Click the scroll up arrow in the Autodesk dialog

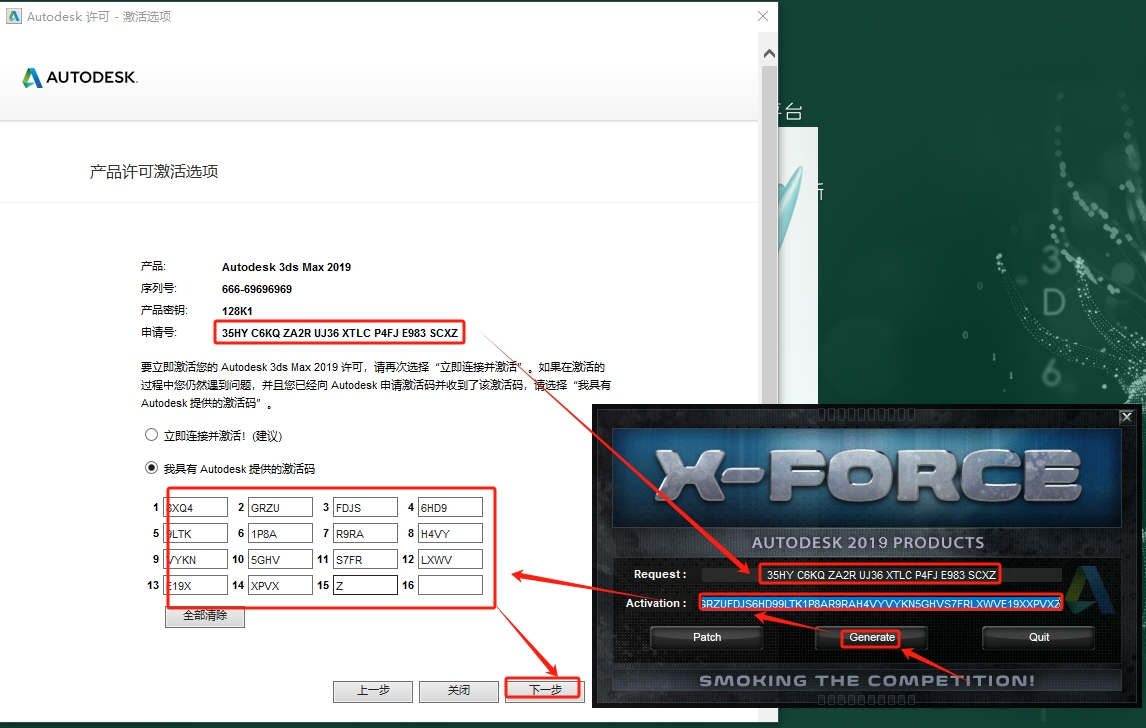point(769,53)
